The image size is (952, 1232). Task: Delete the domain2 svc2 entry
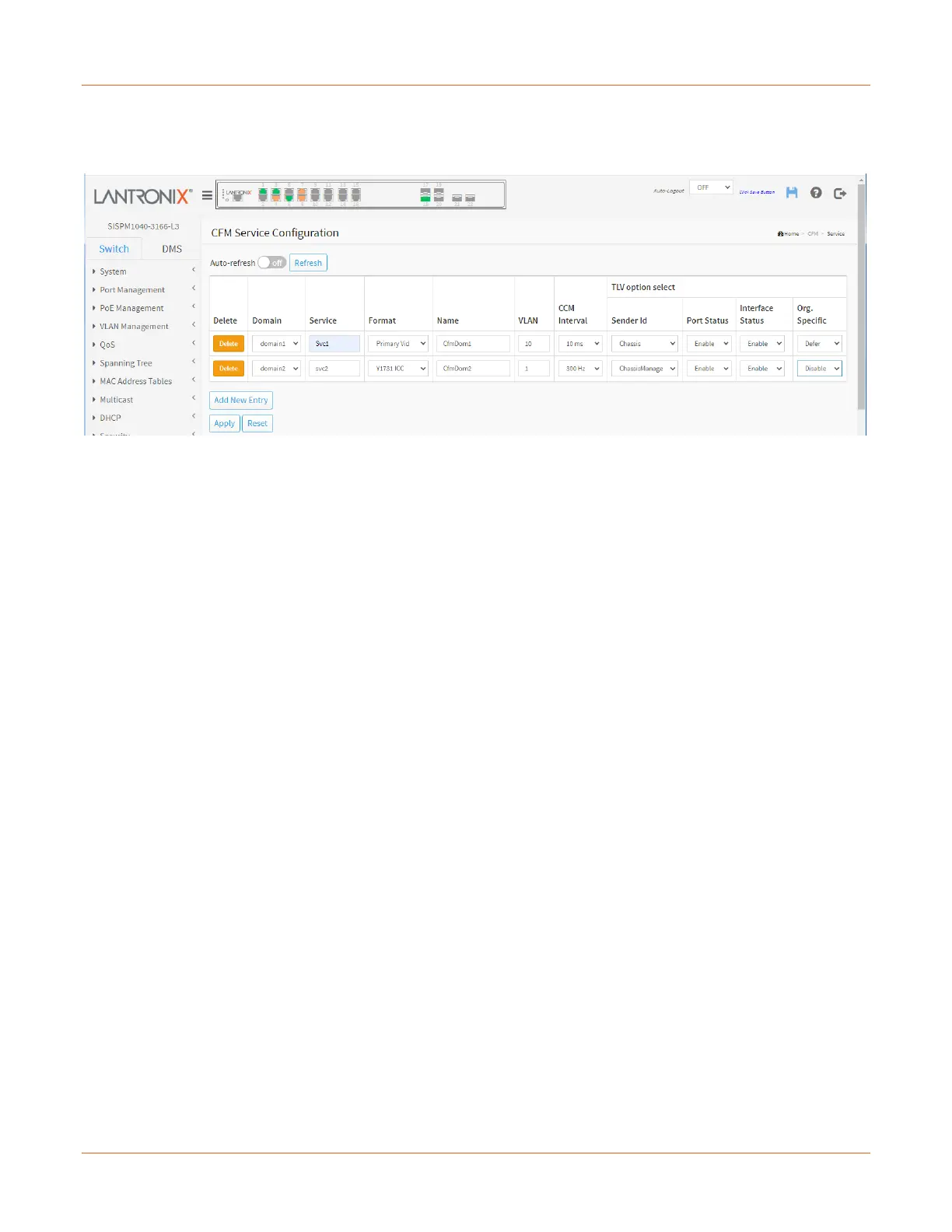click(x=229, y=369)
